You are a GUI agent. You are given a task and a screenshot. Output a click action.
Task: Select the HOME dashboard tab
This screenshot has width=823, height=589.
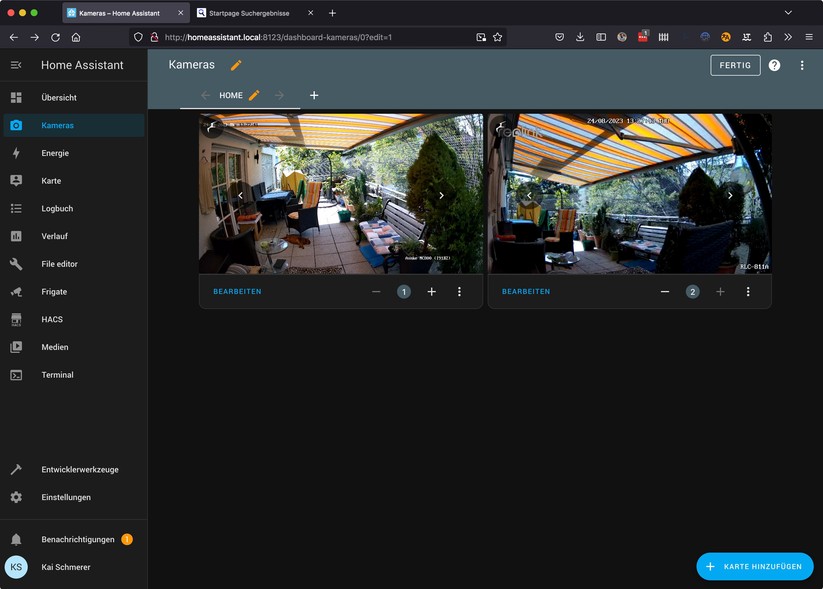231,95
